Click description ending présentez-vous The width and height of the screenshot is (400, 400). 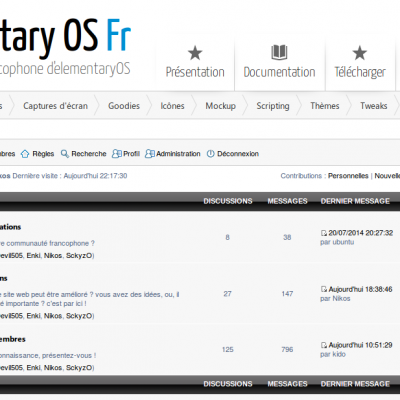pyautogui.click(x=48, y=355)
